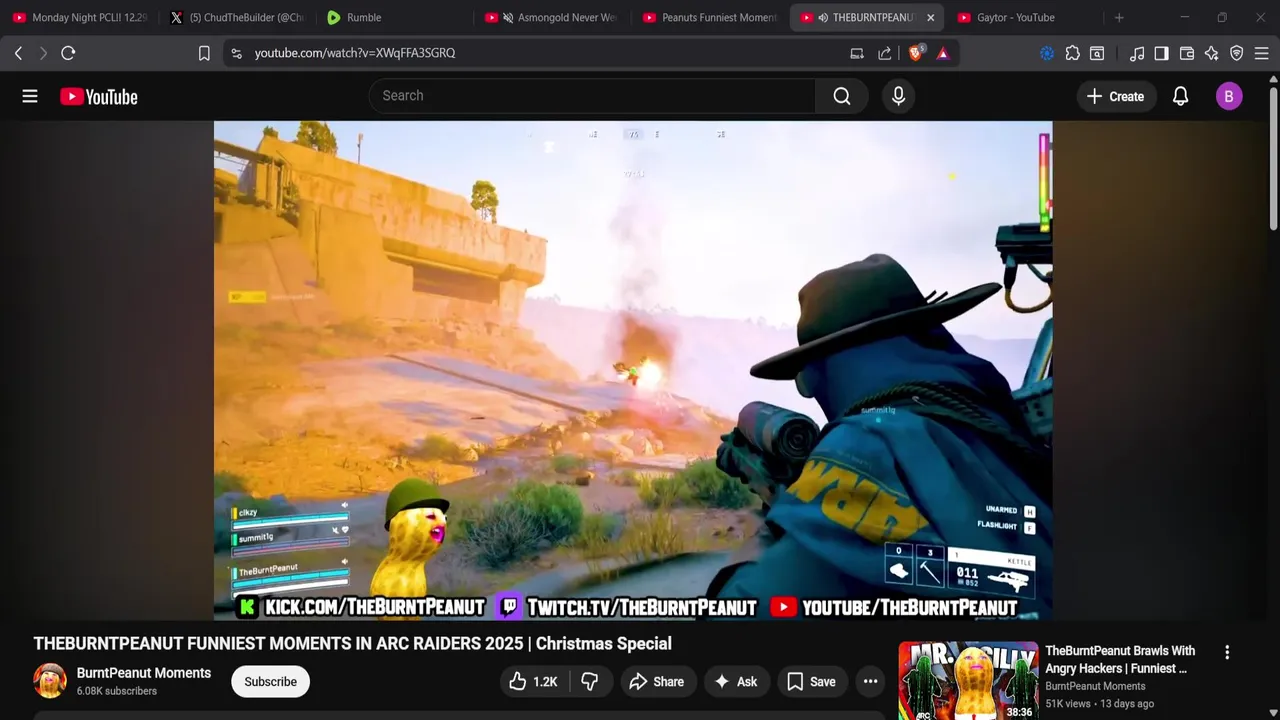
Task: Save the video to a playlist
Action: click(x=811, y=682)
